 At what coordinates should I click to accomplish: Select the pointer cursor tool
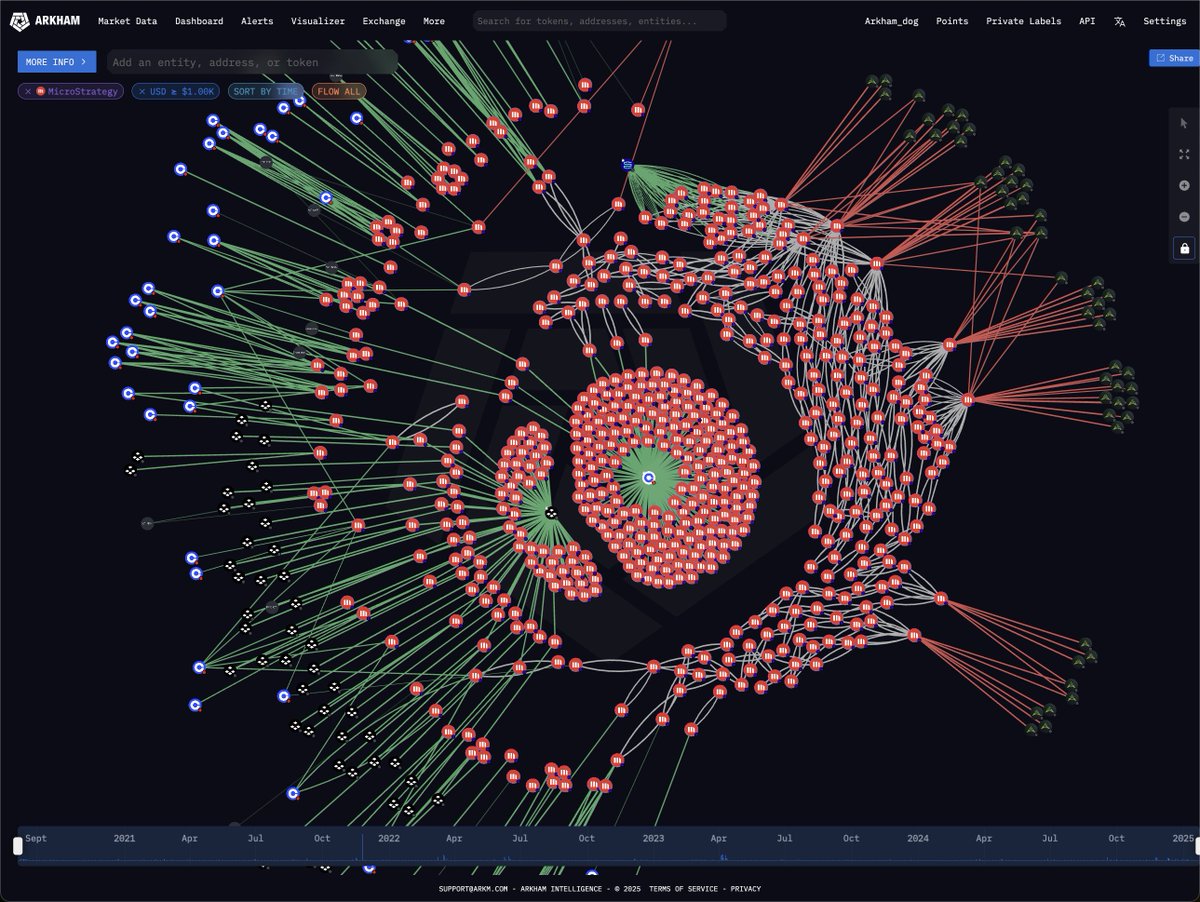coord(1184,123)
